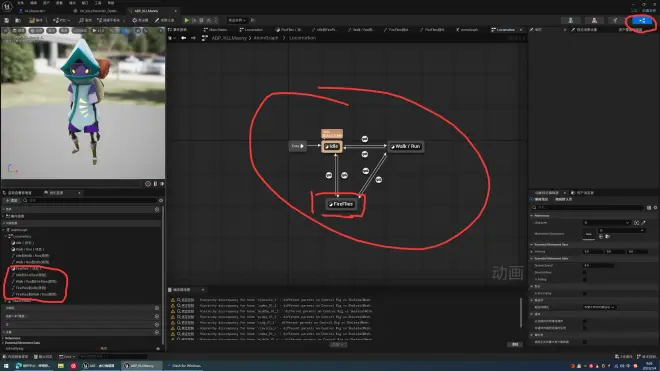
Task: Click the lower transition icon between Idle and Walk / Run
Action: coord(365,155)
